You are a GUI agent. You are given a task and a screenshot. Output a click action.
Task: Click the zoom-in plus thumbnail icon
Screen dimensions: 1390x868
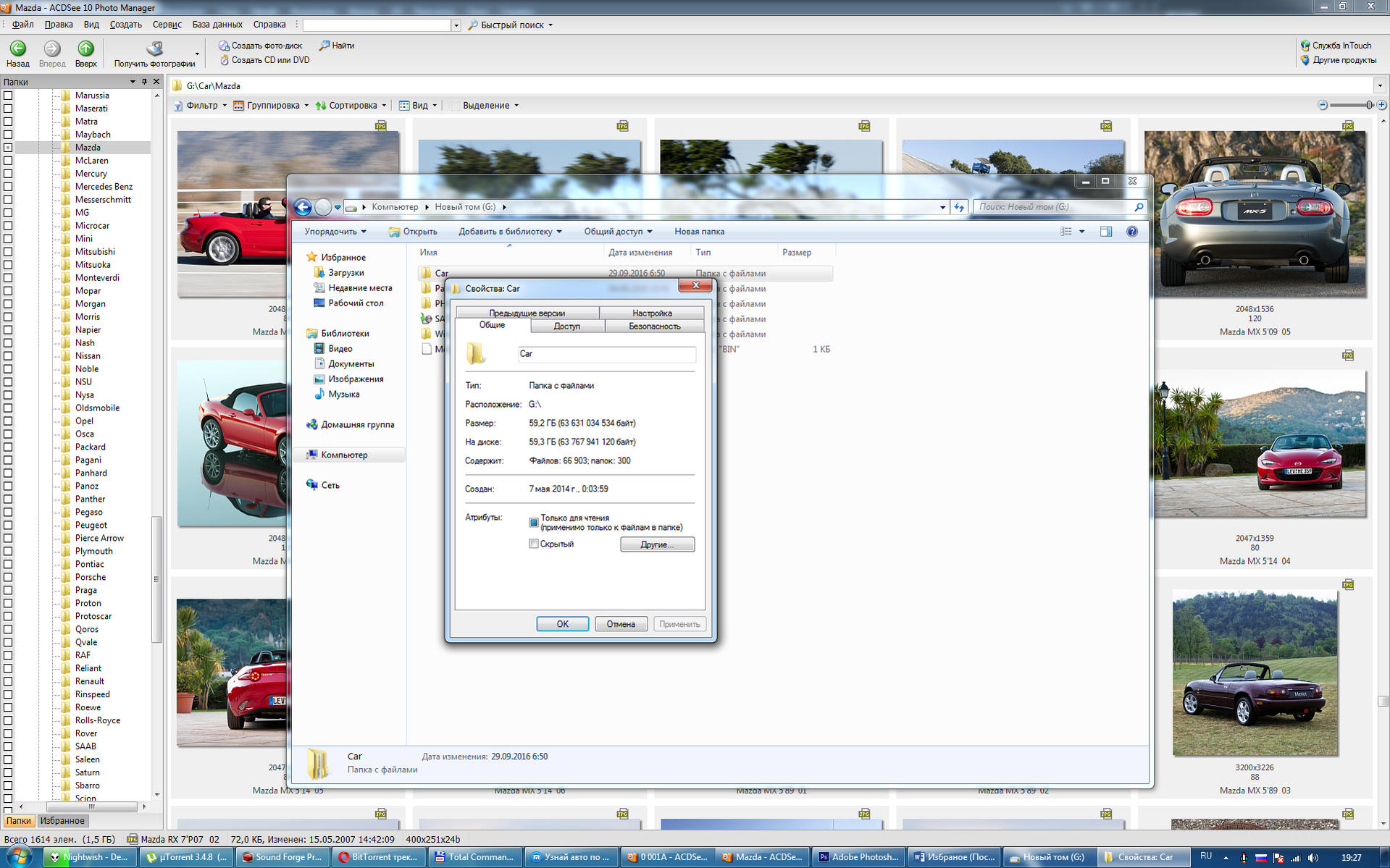coord(1381,105)
